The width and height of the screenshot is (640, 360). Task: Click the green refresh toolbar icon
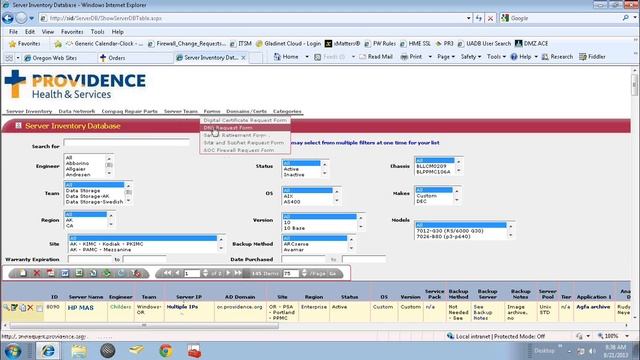point(107,273)
